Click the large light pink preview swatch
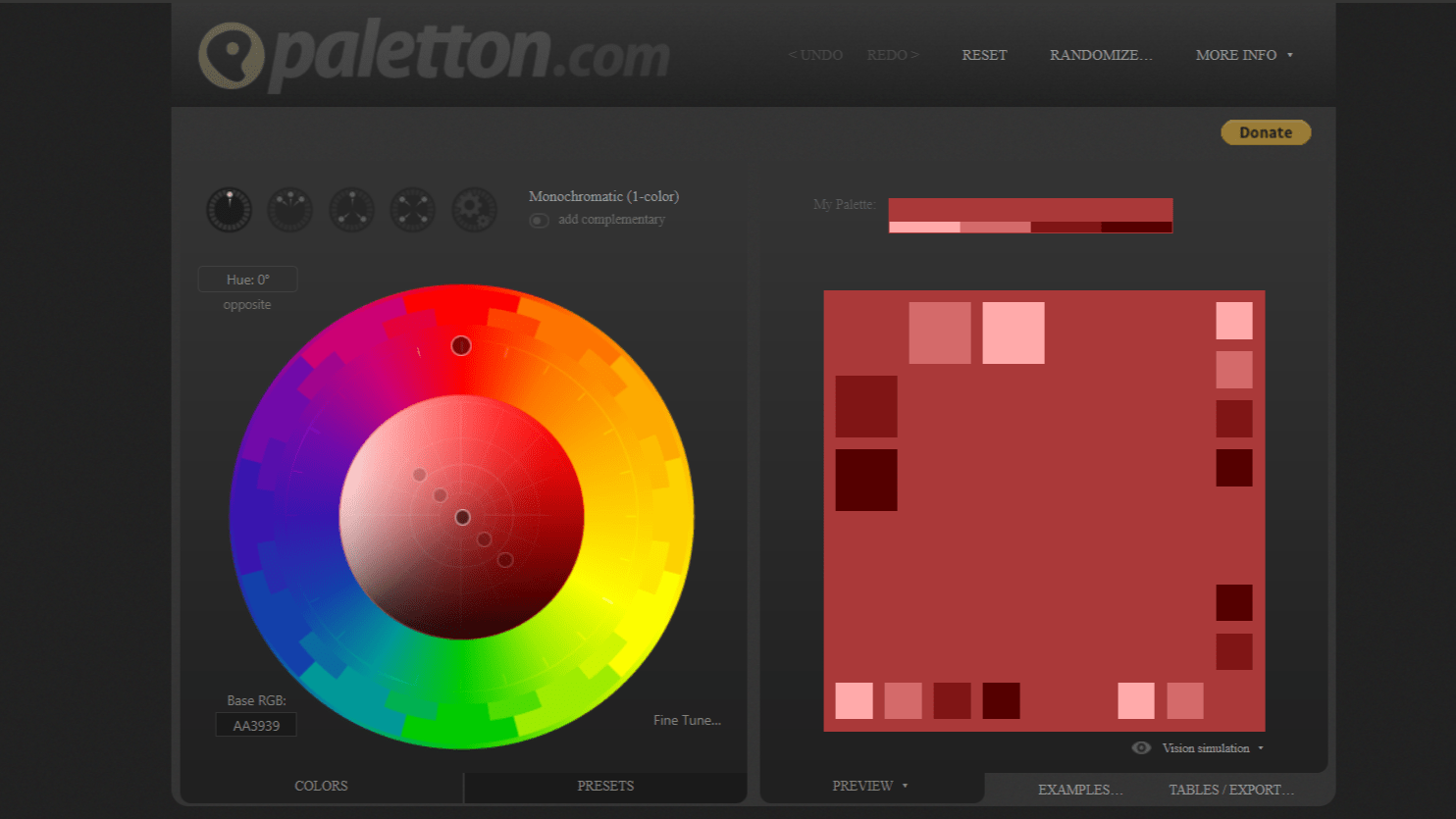Screen dimensions: 1456x819 point(1013,333)
